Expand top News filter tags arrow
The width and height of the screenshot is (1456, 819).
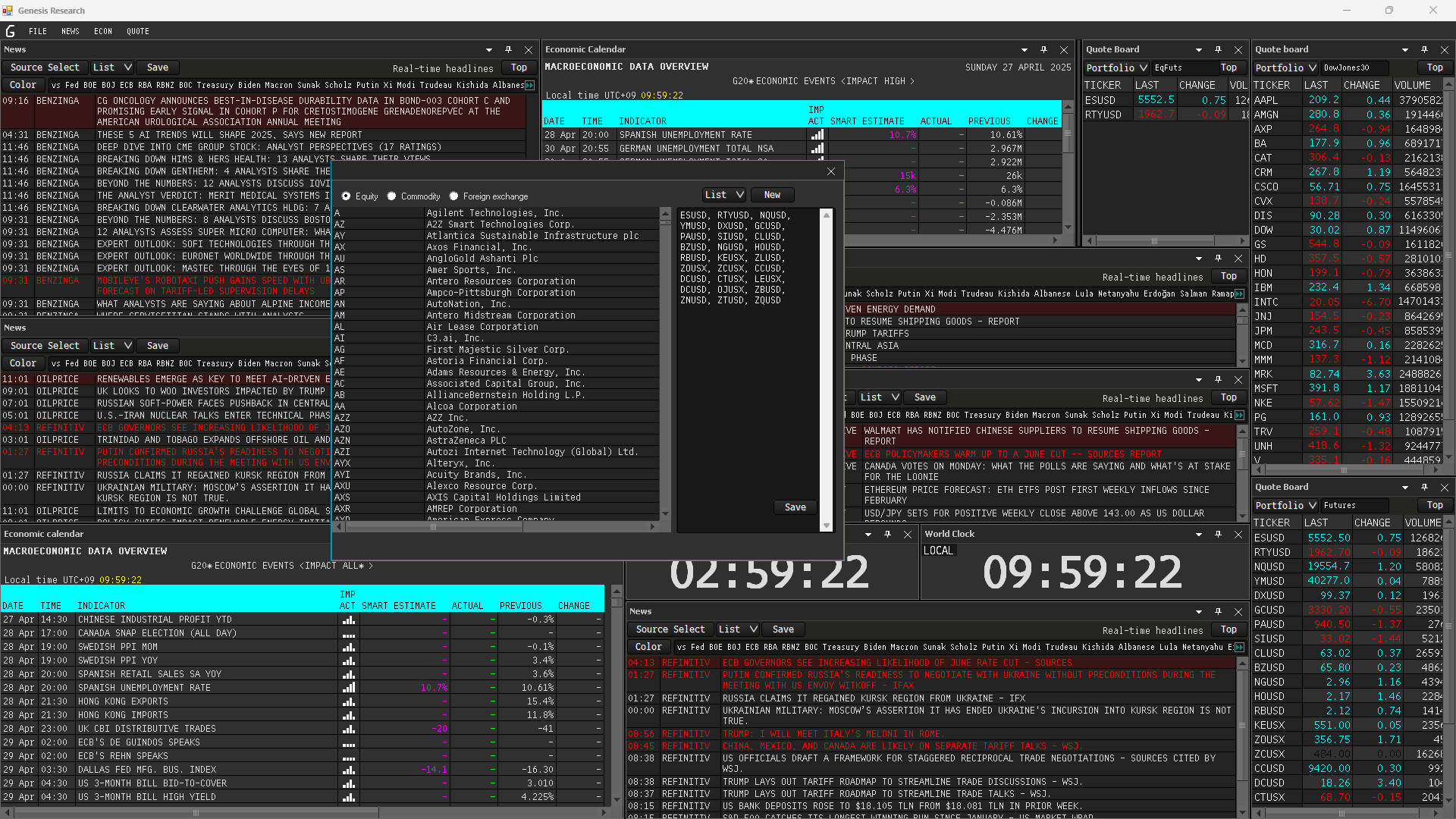[x=530, y=85]
